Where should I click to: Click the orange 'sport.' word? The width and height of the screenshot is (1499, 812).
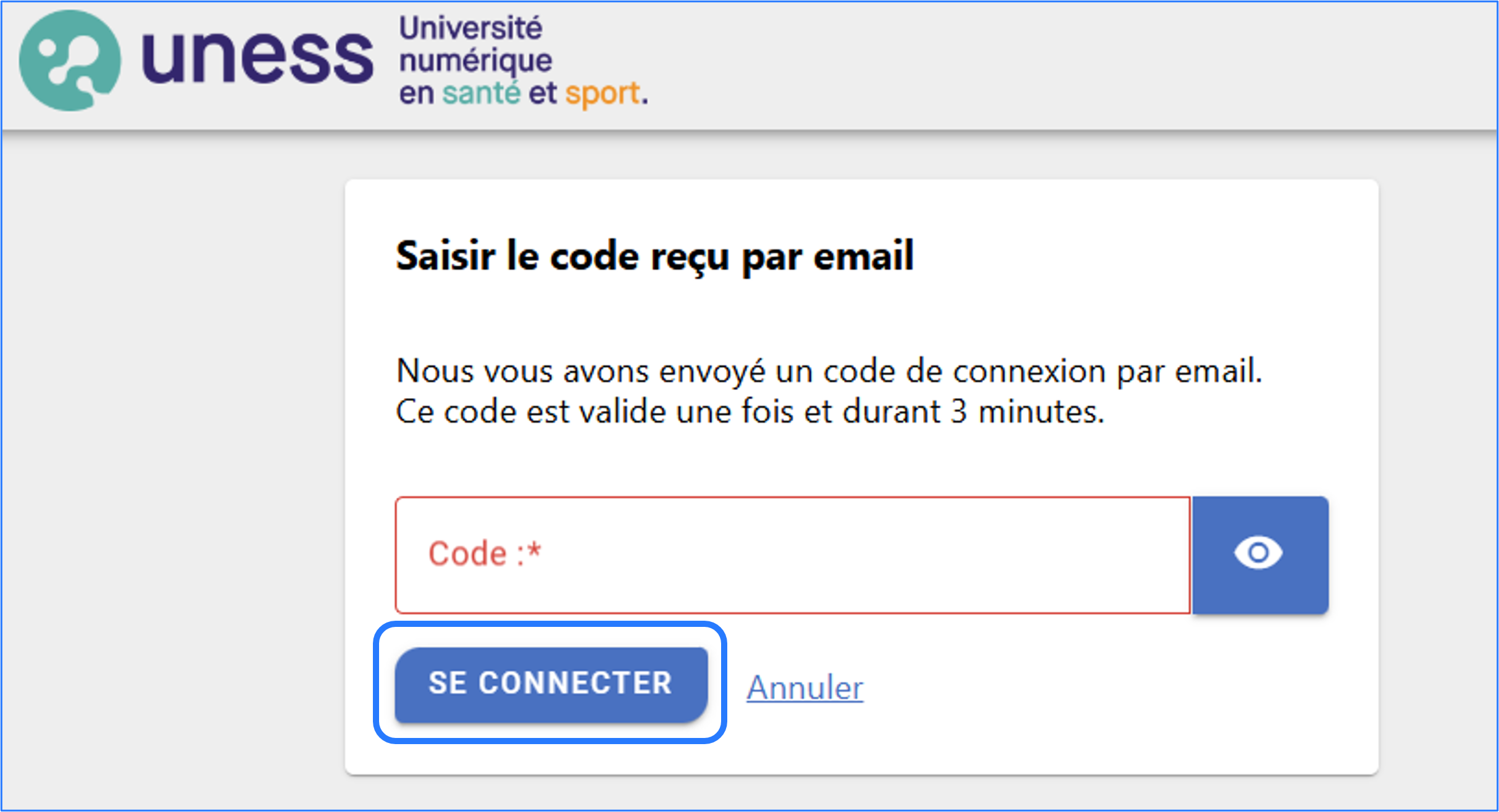pyautogui.click(x=607, y=94)
